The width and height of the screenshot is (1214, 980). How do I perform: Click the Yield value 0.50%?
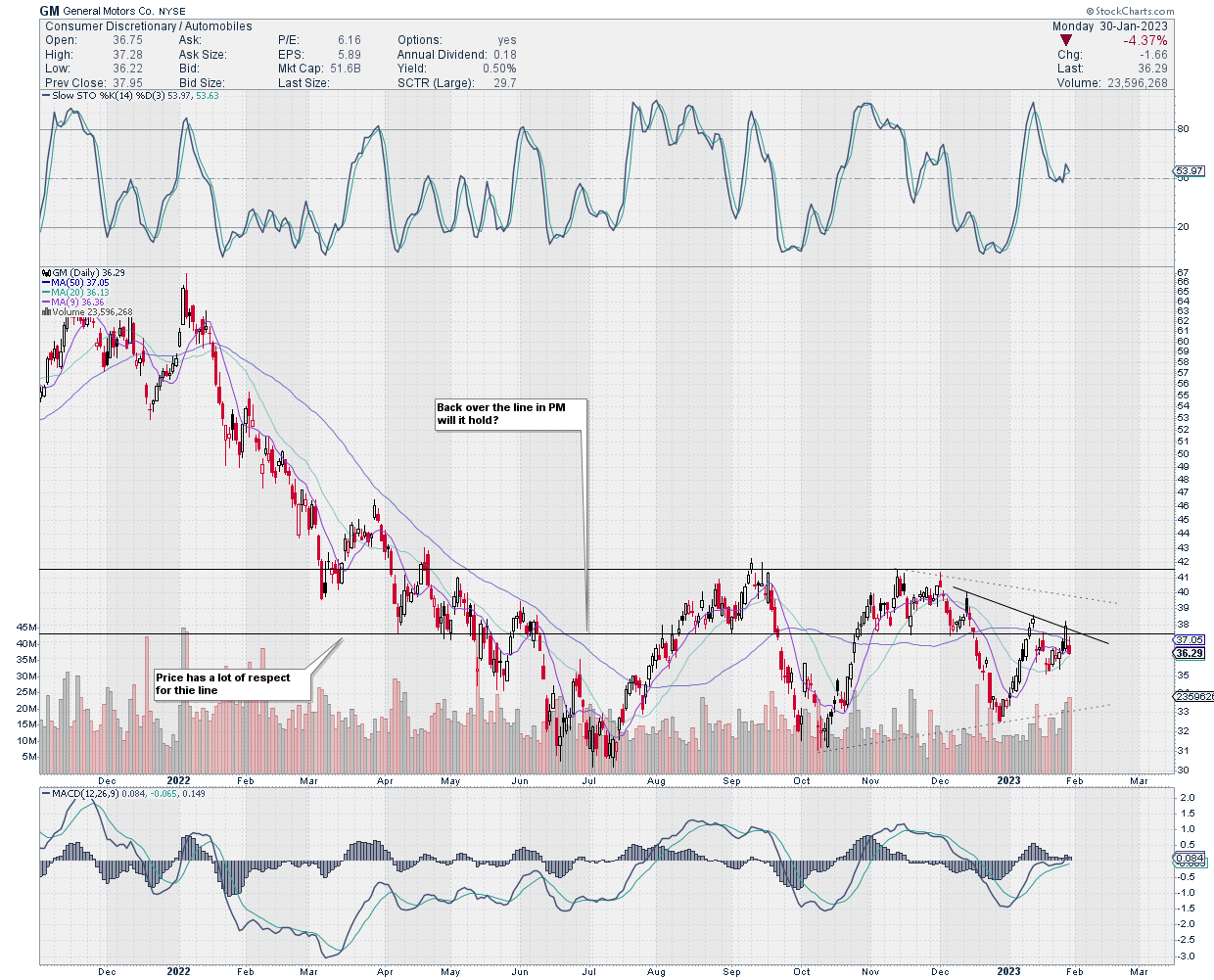tap(499, 69)
